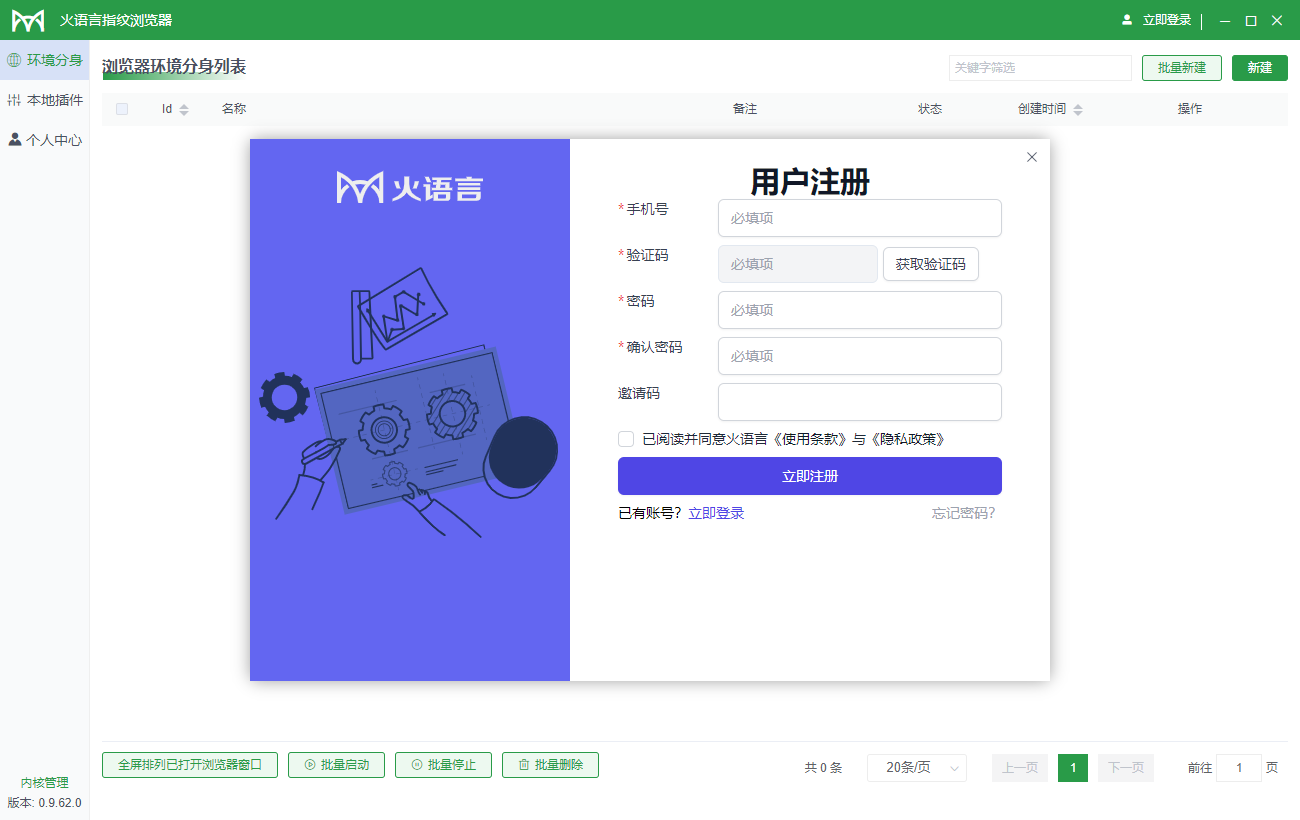Click the play icon on 批量启动 button
Viewport: 1300px width, 820px height.
(x=311, y=765)
